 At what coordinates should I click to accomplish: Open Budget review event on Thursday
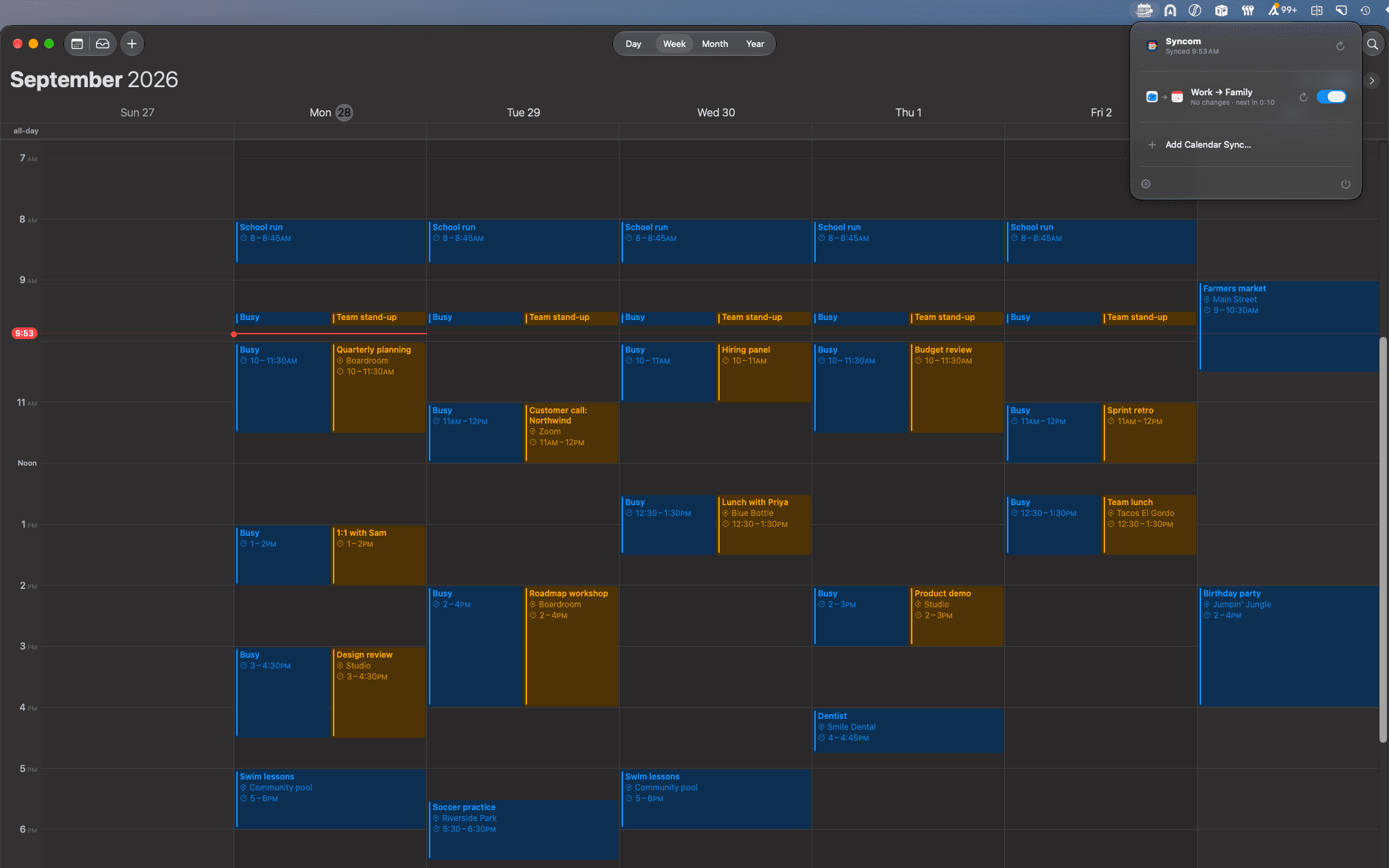point(957,387)
